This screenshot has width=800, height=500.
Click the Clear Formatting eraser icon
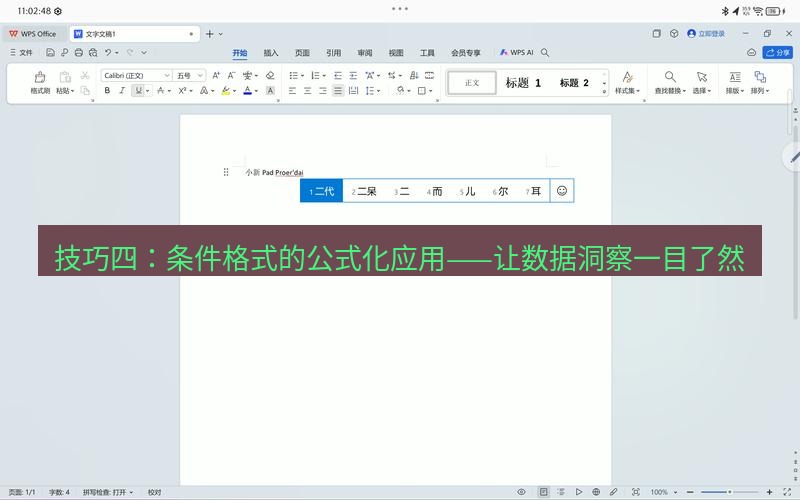[270, 76]
